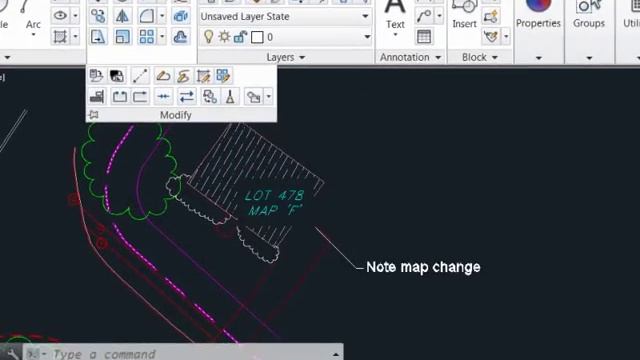Select the Offset tool
The height and width of the screenshot is (360, 640).
(180, 37)
